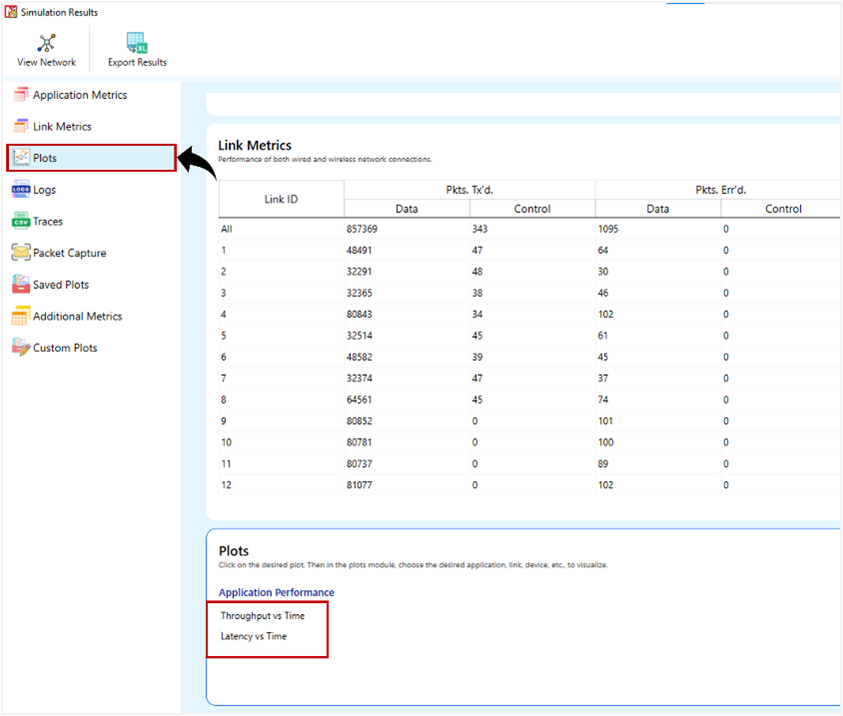This screenshot has width=843, height=716.
Task: Open Application Metrics via its sidebar icon
Action: click(x=20, y=95)
